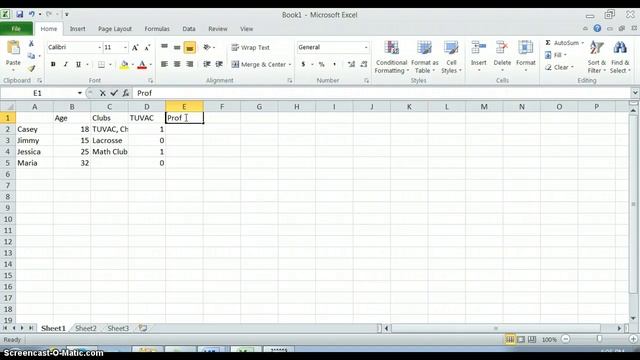Cancel entry with formula bar X
This screenshot has width=640, height=360.
(102, 93)
